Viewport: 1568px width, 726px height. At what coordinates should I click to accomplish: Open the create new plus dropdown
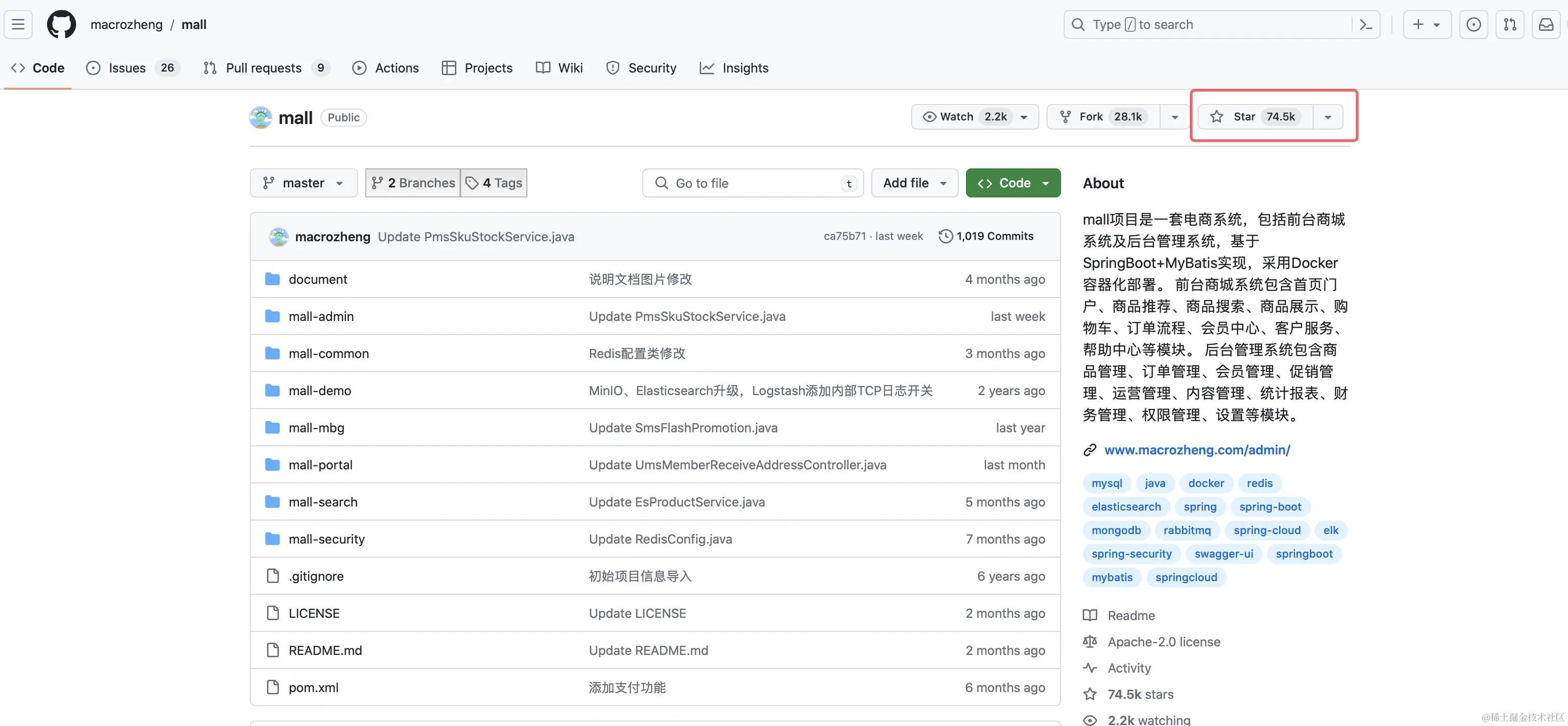coord(1427,24)
